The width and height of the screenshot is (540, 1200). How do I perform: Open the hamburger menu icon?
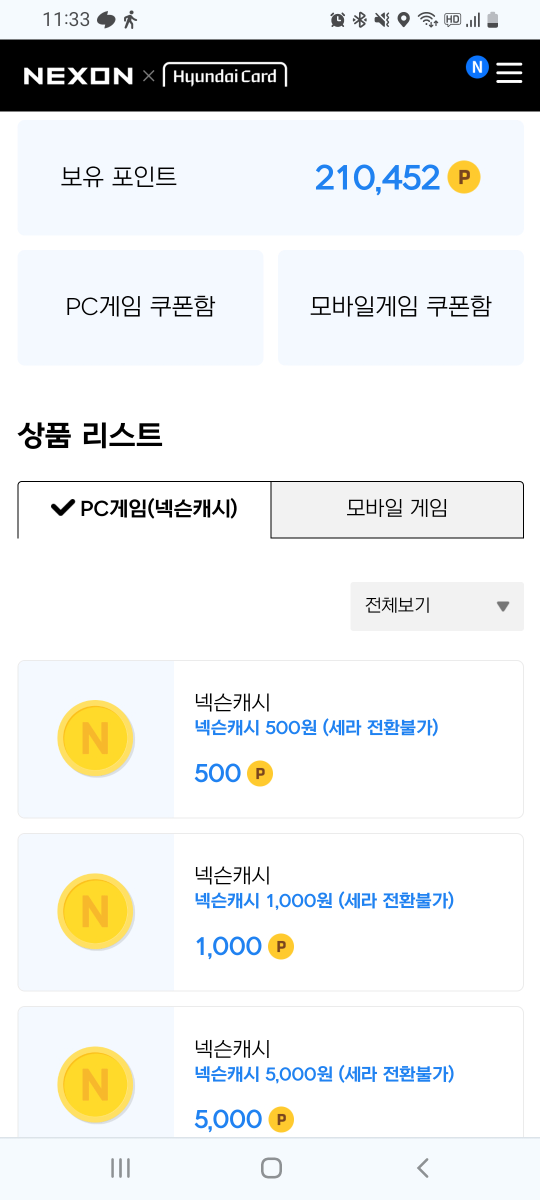pyautogui.click(x=509, y=74)
